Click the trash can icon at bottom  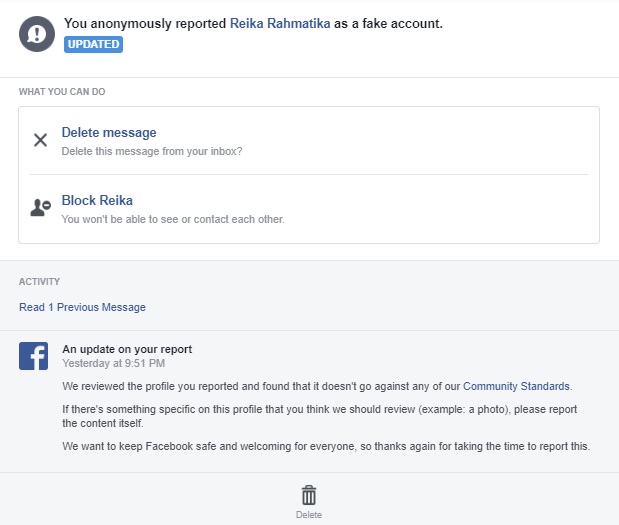(x=309, y=495)
